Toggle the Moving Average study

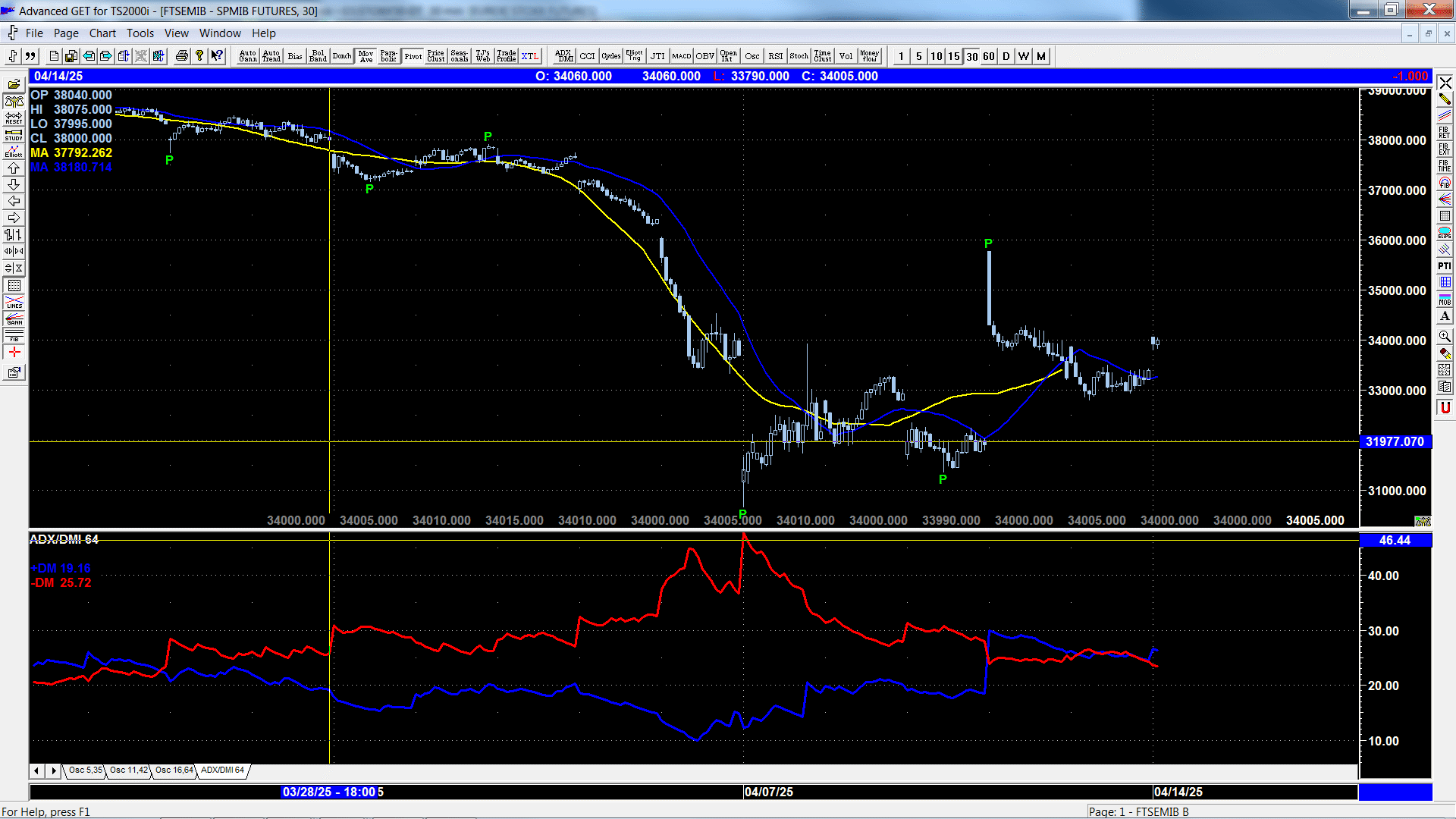[366, 56]
